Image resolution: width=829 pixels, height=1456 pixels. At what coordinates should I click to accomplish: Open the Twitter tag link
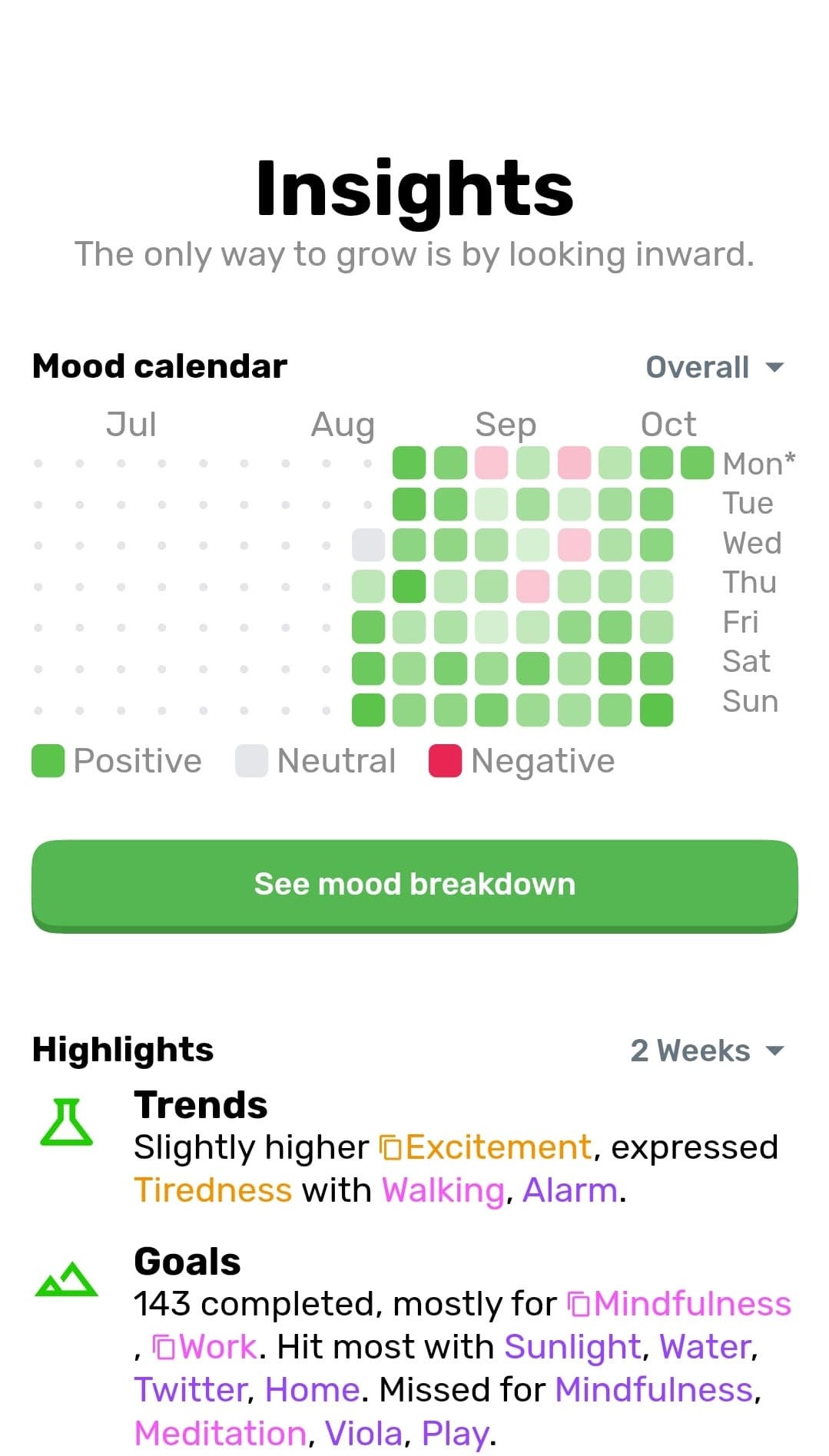191,1390
